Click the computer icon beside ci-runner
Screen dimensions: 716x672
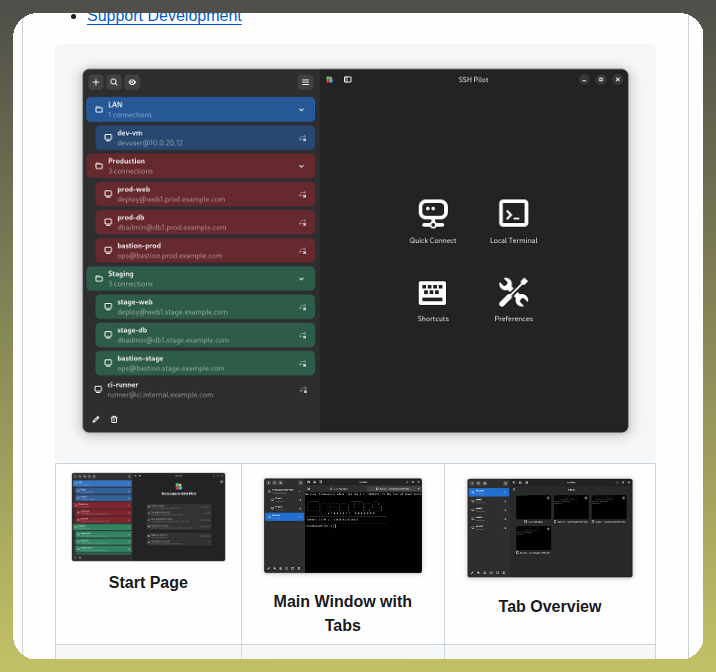coord(98,389)
